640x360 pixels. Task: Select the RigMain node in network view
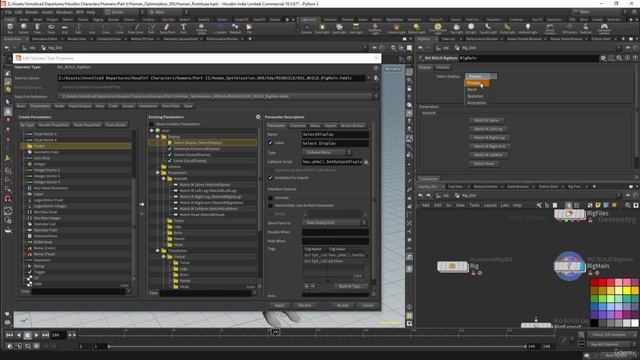click(569, 266)
